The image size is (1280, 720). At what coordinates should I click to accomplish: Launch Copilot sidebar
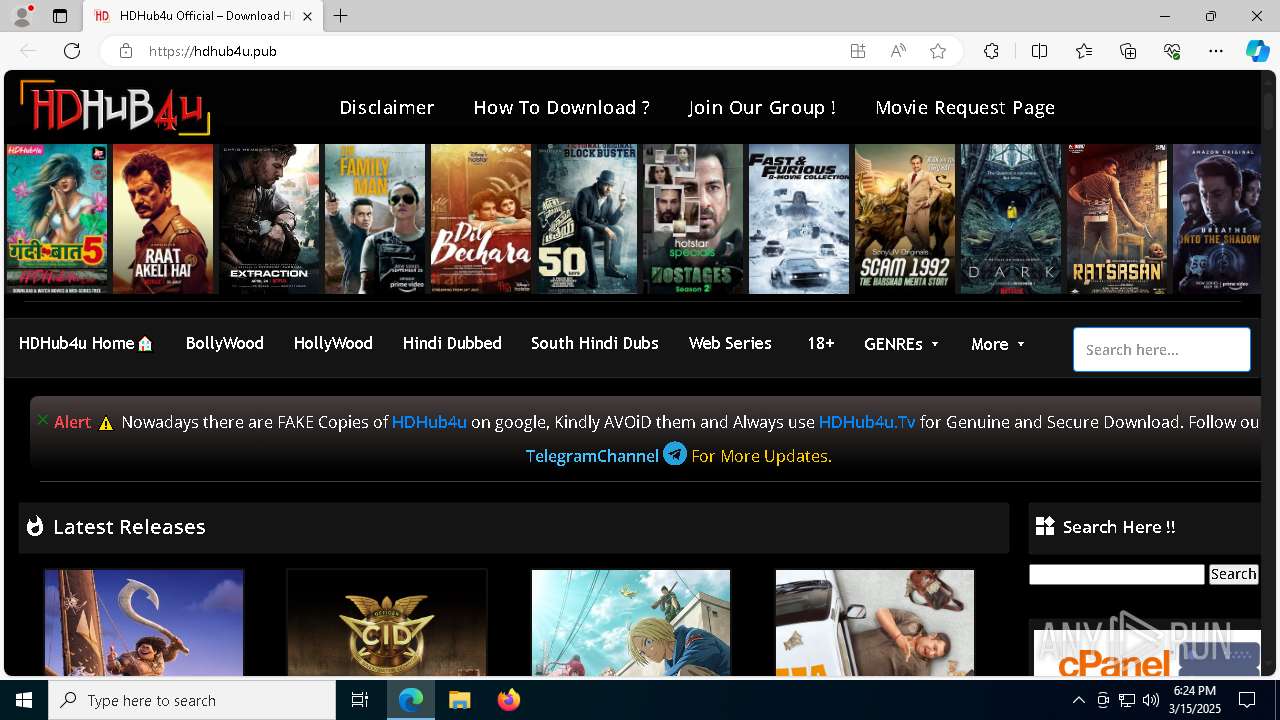1257,51
